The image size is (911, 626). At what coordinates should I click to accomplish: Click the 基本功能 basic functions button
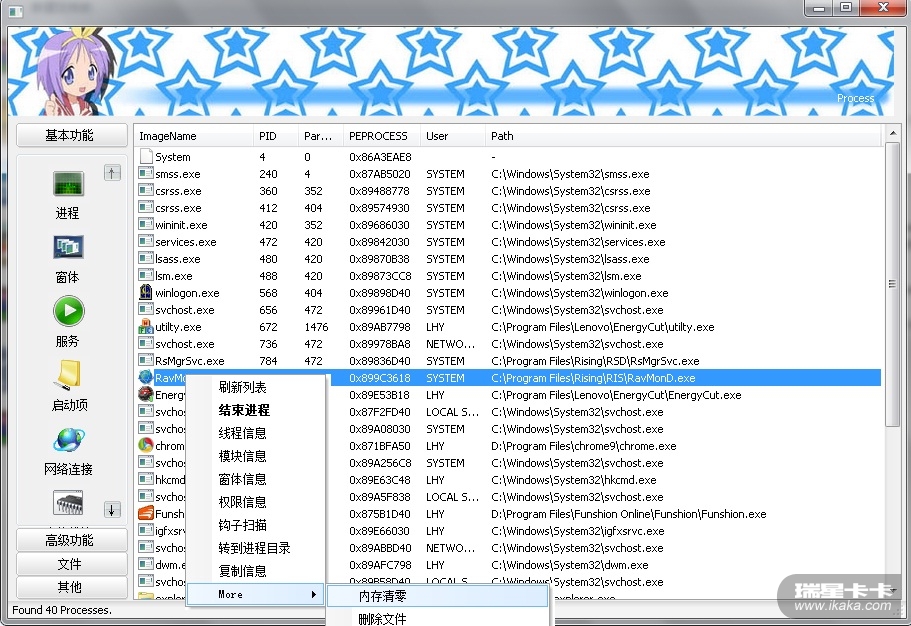[71, 135]
